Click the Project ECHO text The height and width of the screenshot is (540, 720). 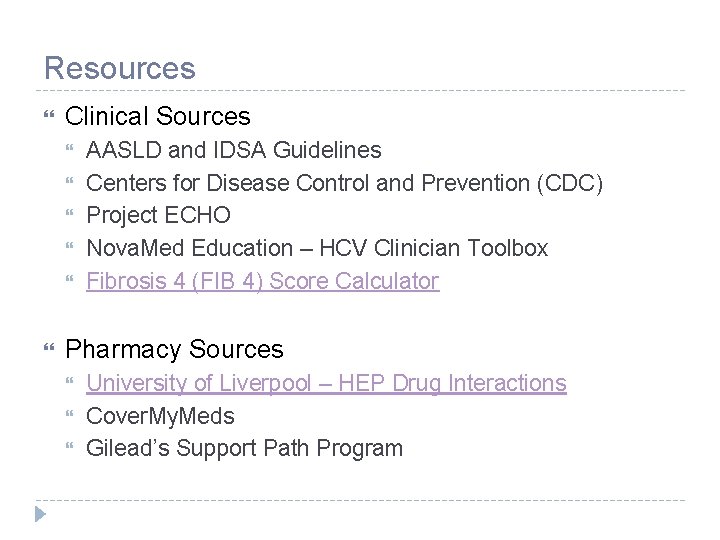pos(158,215)
